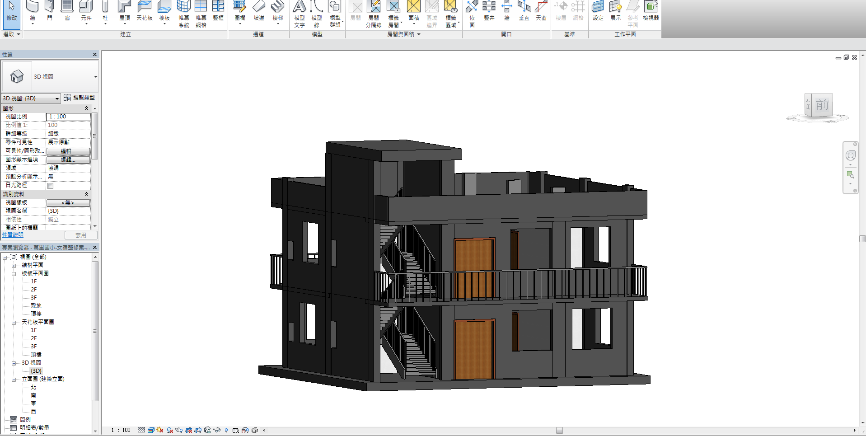Select the Door tool
This screenshot has width=866, height=436.
point(50,11)
